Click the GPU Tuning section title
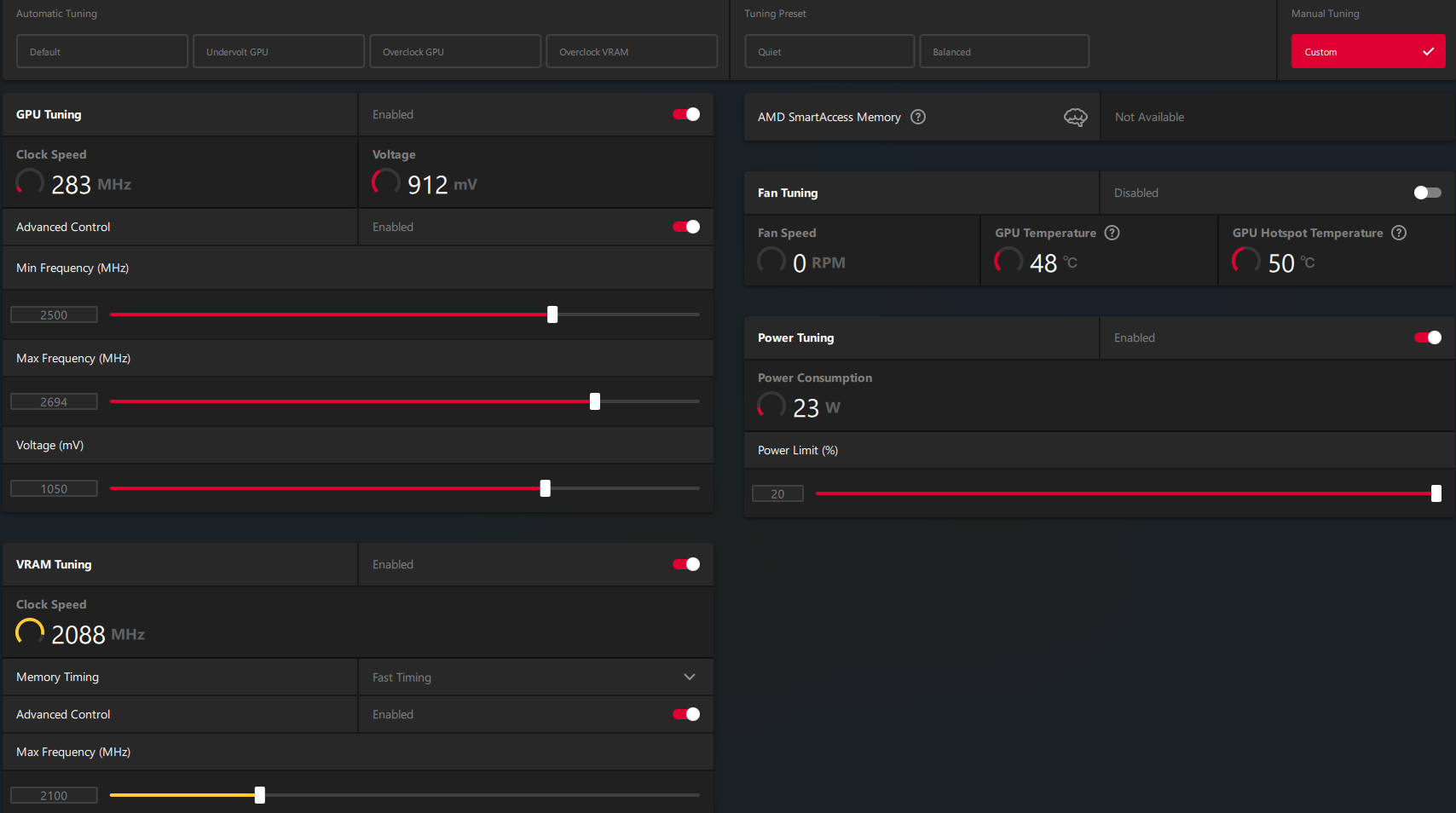 click(49, 114)
